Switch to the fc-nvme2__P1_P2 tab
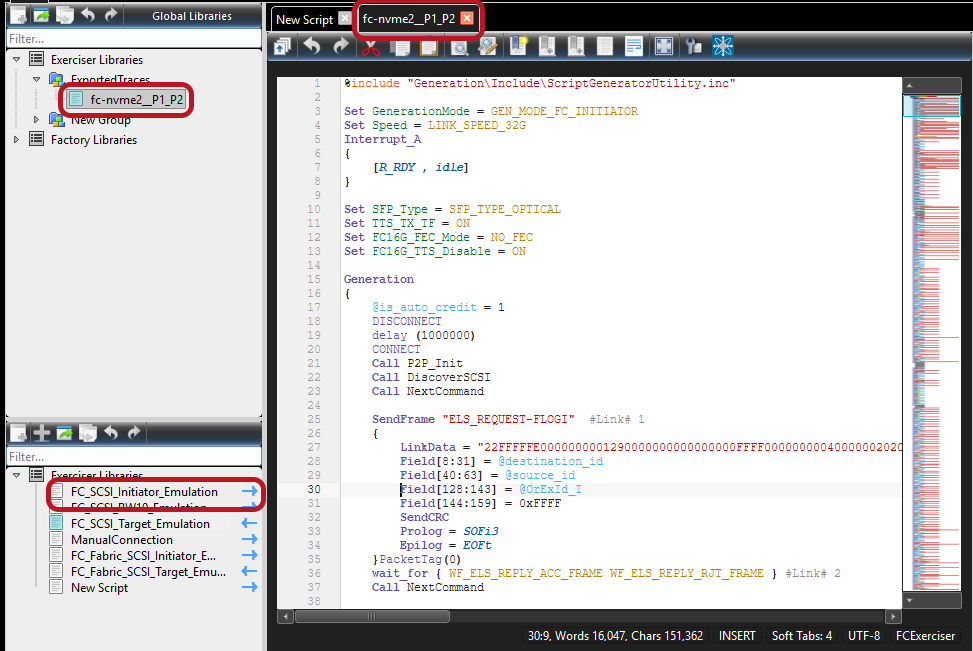Viewport: 973px width, 651px height. point(409,19)
